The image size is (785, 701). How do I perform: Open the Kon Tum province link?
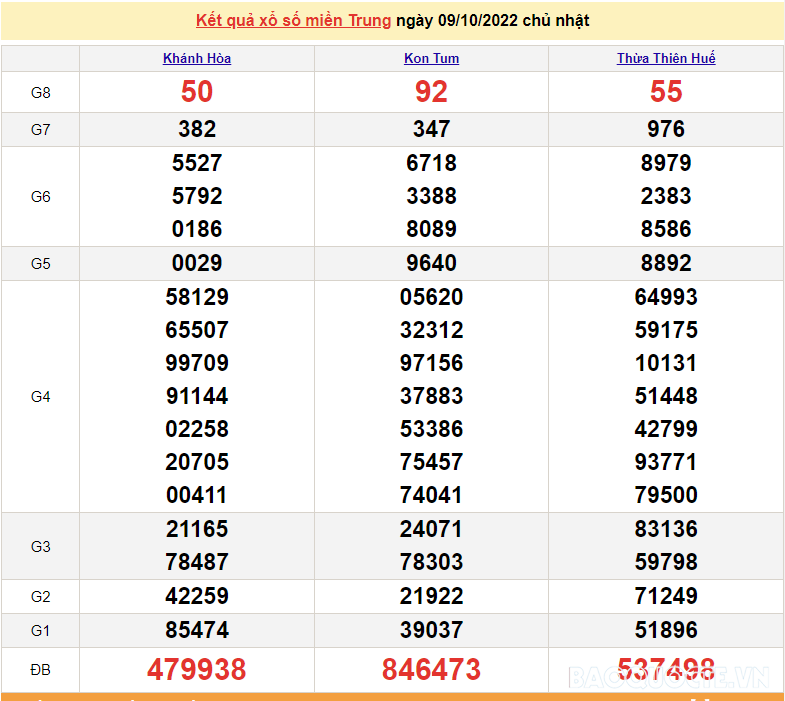[x=431, y=58]
